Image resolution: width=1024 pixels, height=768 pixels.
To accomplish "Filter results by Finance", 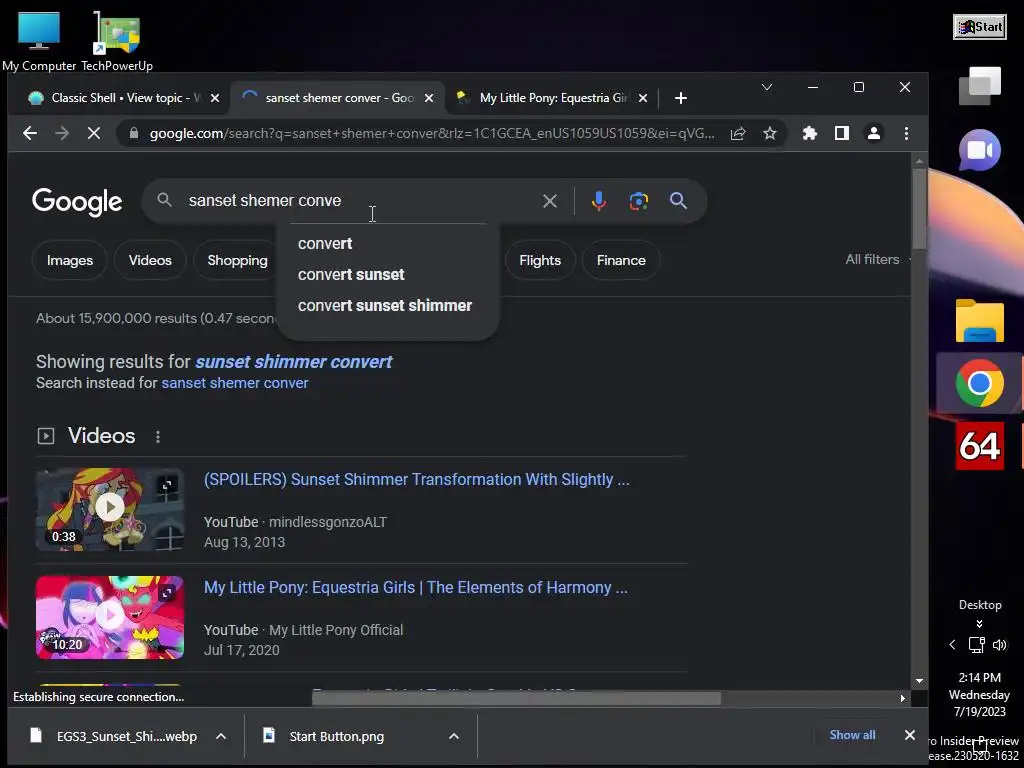I will pyautogui.click(x=621, y=261).
